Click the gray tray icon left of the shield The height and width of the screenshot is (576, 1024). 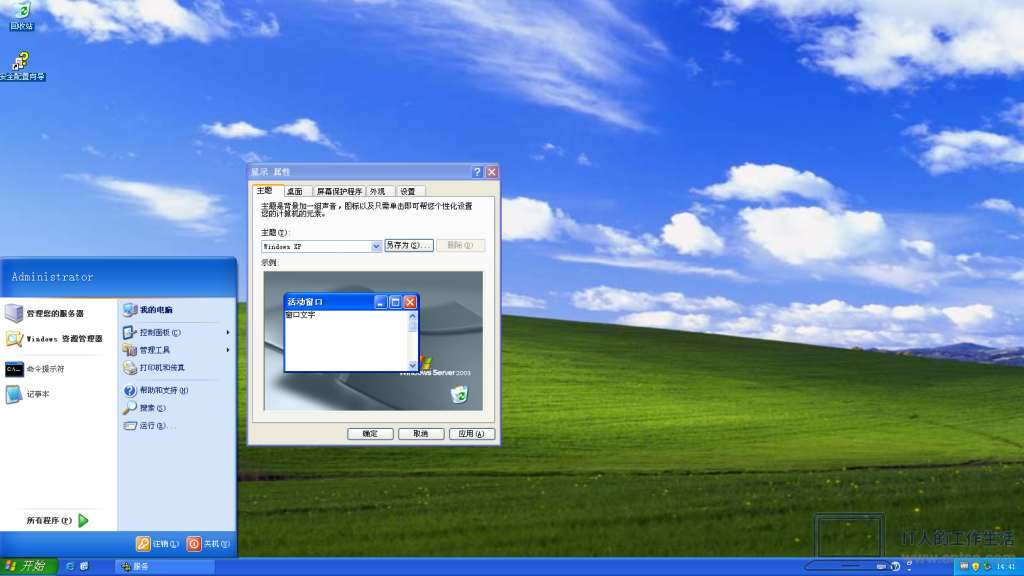point(964,566)
